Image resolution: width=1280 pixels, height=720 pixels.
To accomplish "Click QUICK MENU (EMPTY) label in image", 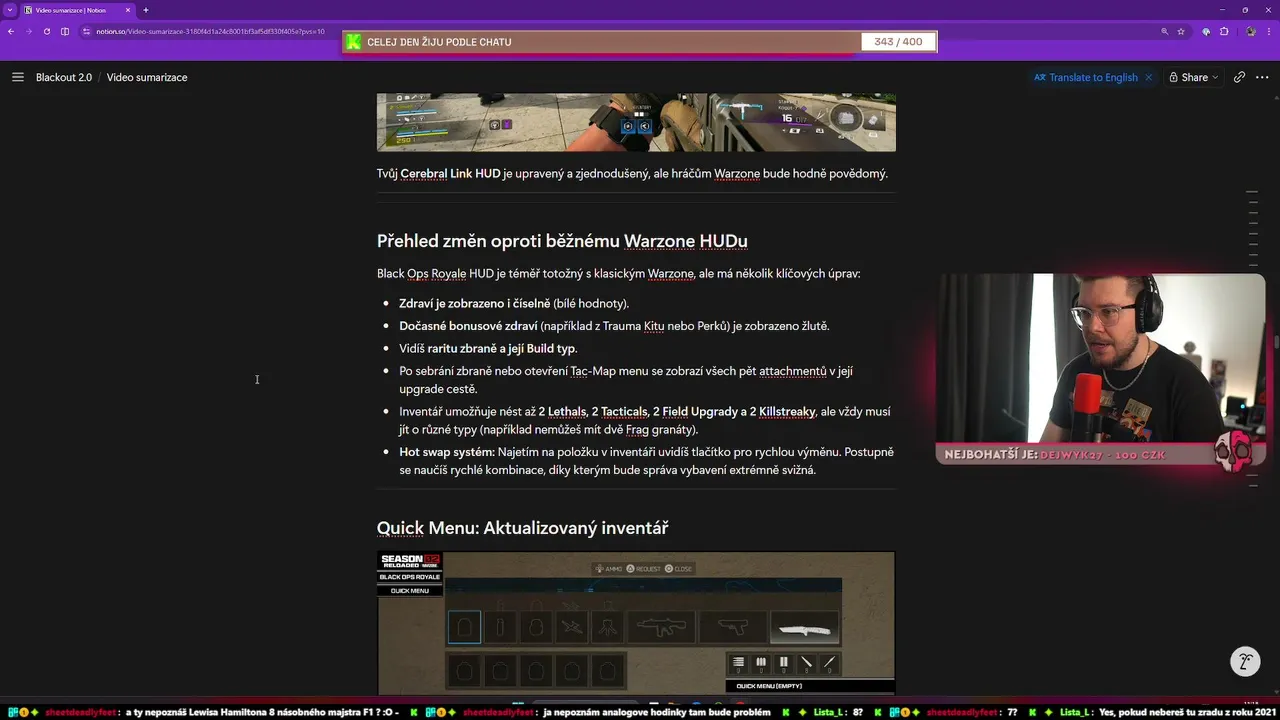I will coord(770,686).
